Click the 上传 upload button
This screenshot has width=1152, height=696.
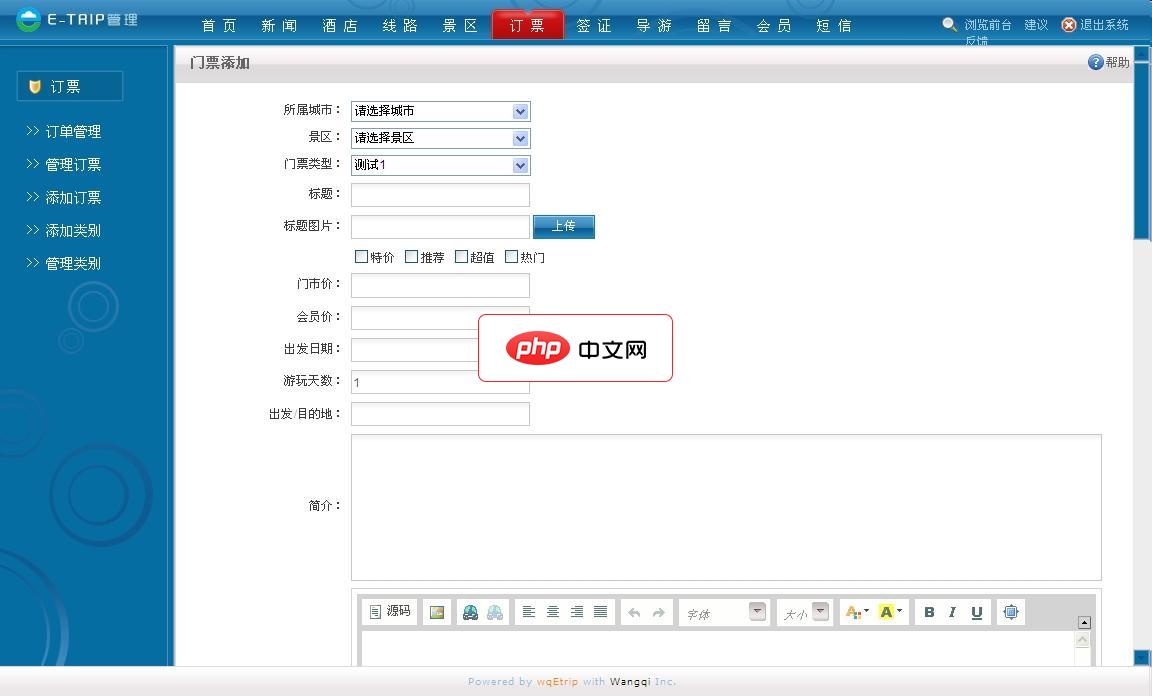pyautogui.click(x=563, y=226)
